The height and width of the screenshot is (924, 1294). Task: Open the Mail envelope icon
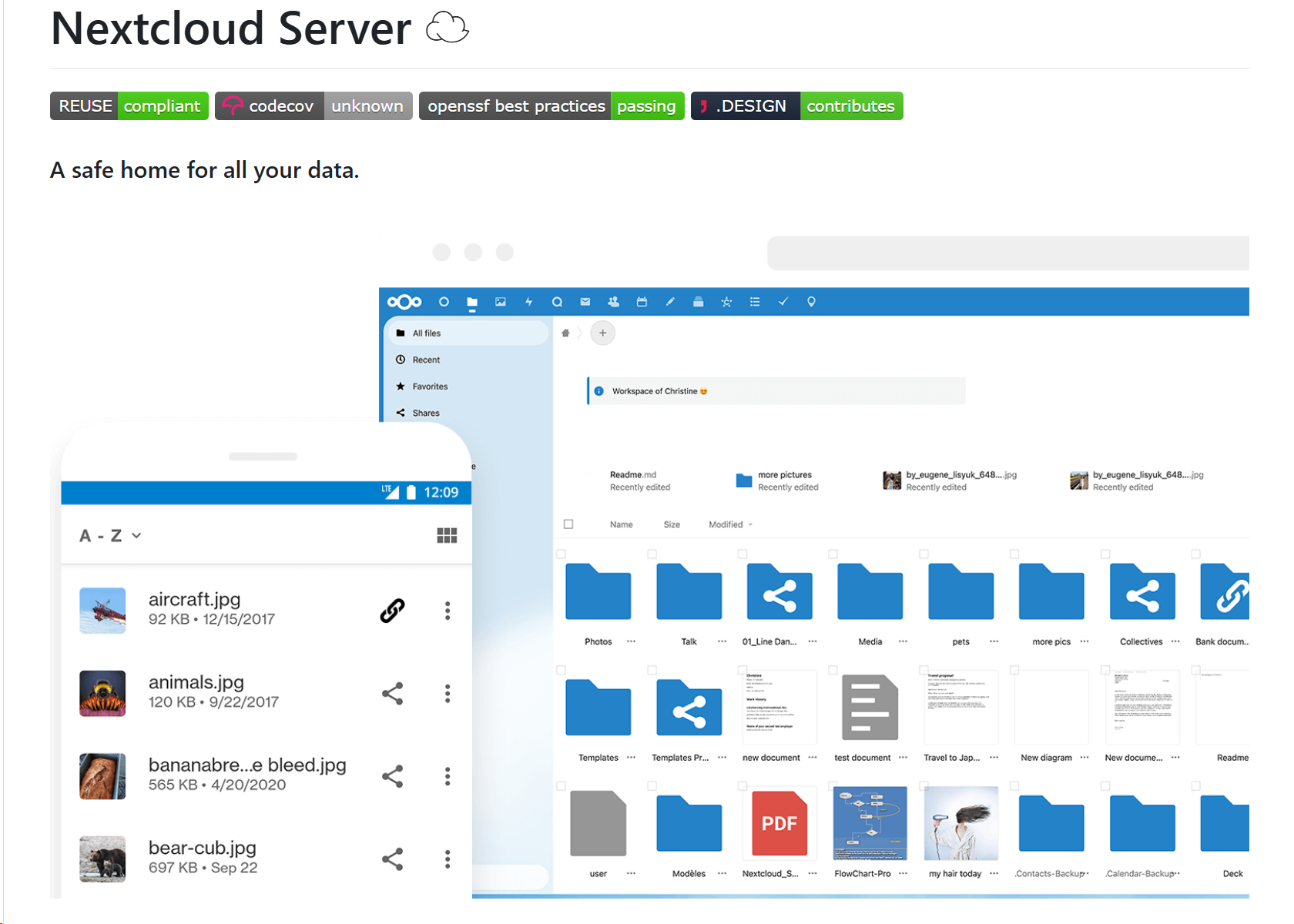[x=585, y=302]
